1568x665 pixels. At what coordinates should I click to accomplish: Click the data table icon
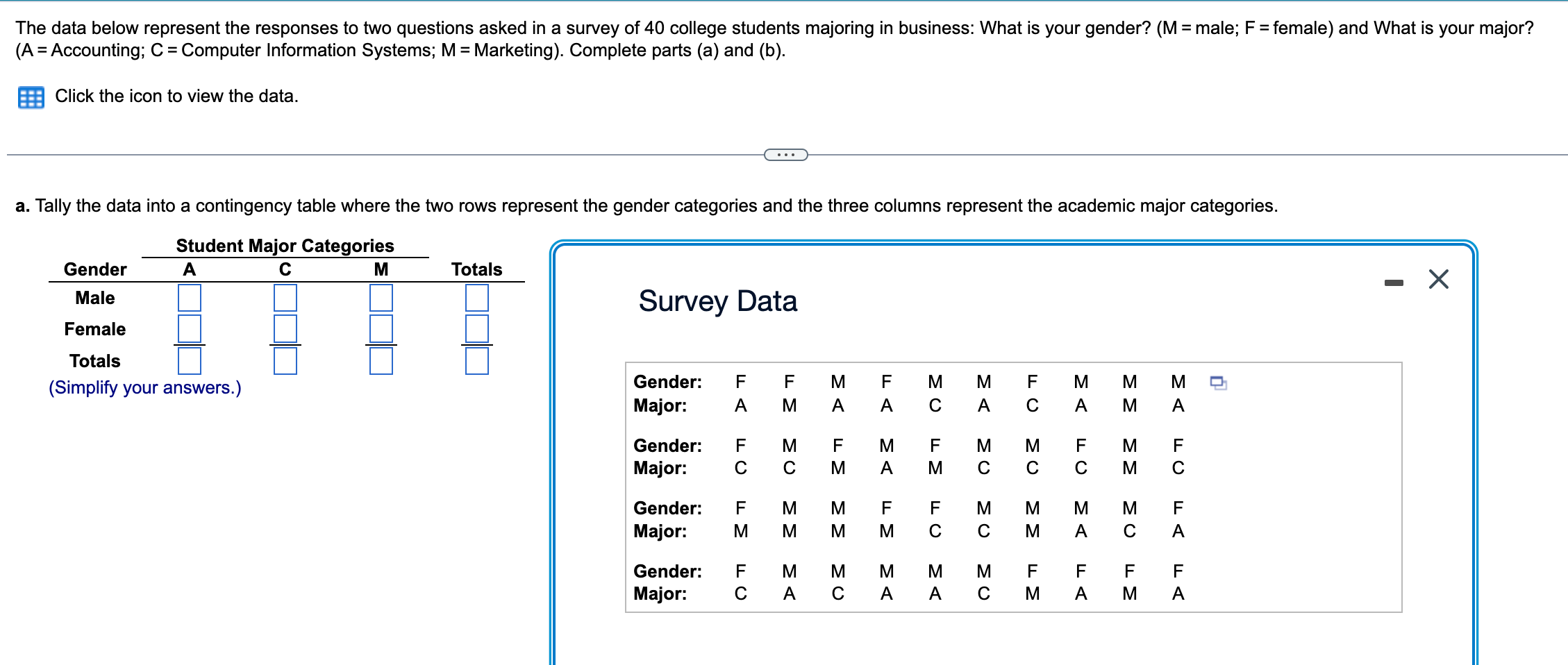31,97
